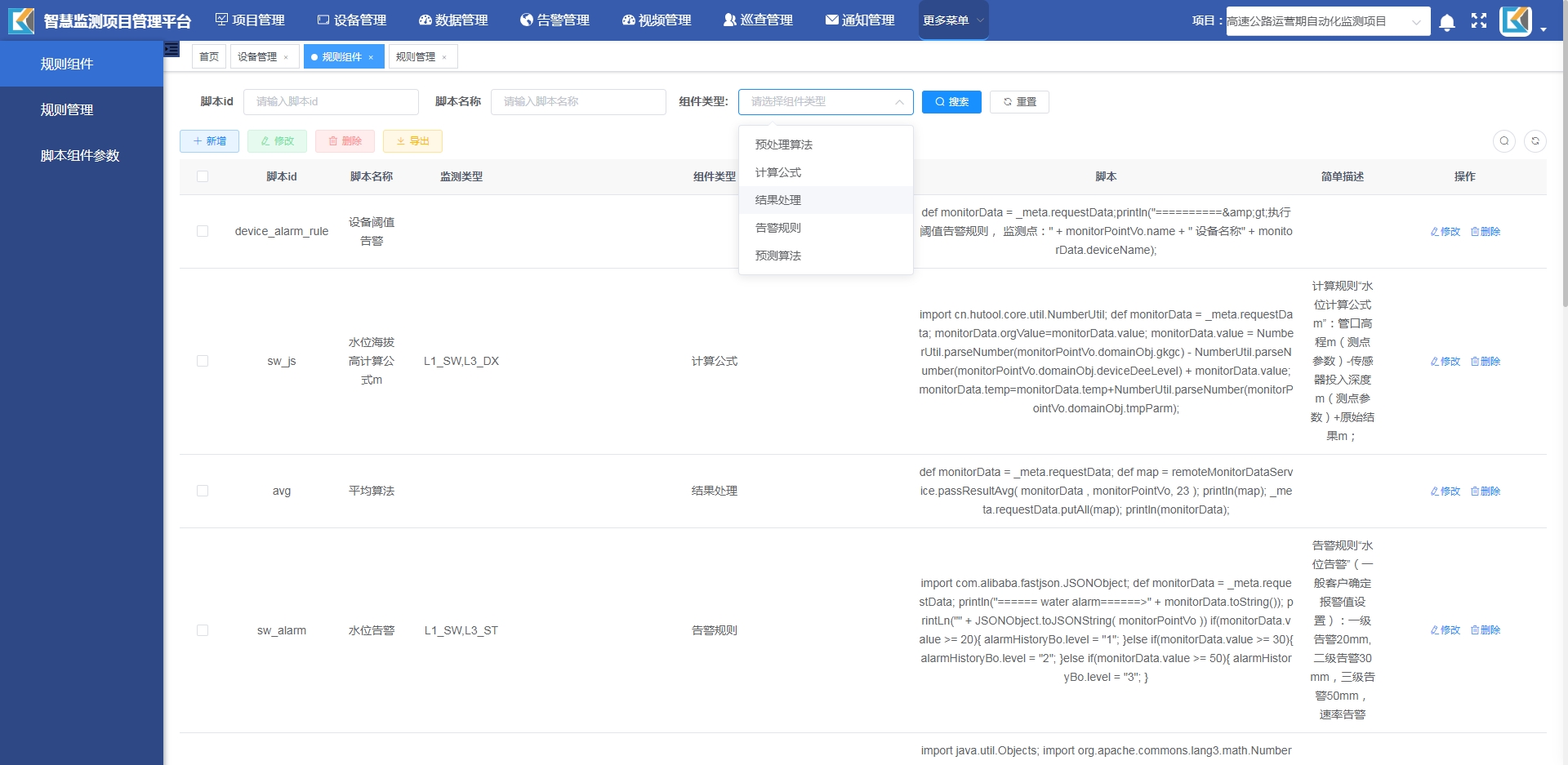Open the project selector dropdown
Viewport: 1568px width, 765px height.
(x=1327, y=21)
